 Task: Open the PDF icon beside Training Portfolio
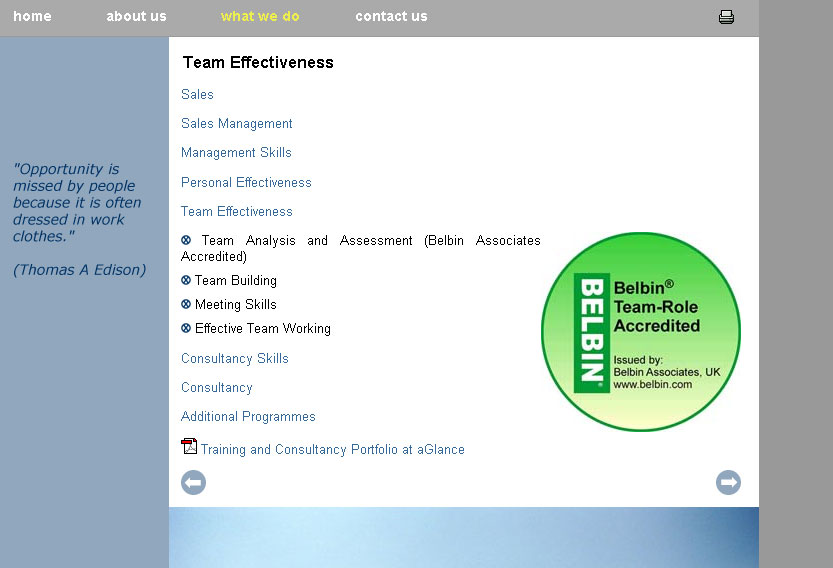(189, 446)
